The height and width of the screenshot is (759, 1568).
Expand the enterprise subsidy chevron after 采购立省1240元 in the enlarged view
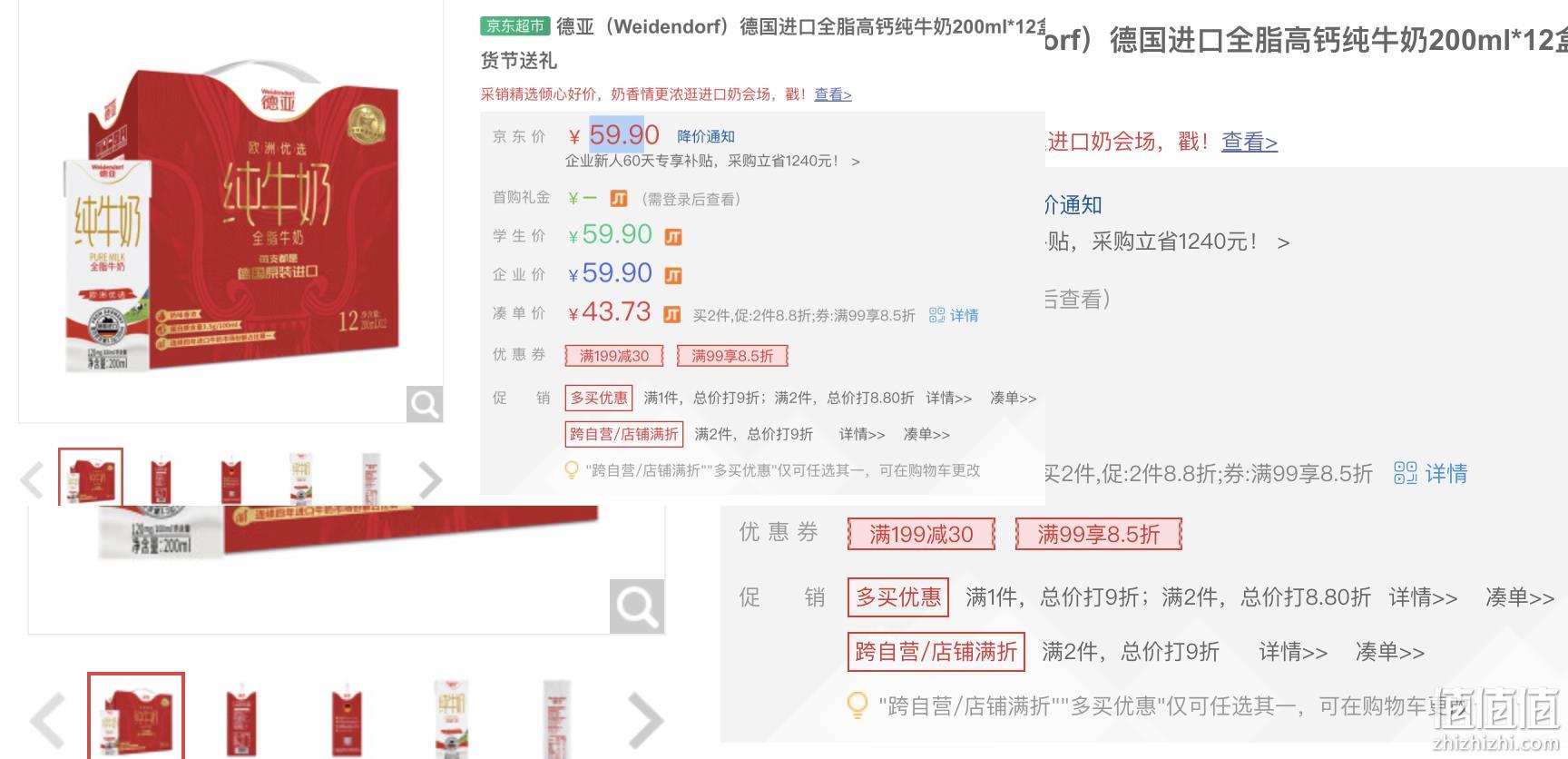click(x=1283, y=242)
